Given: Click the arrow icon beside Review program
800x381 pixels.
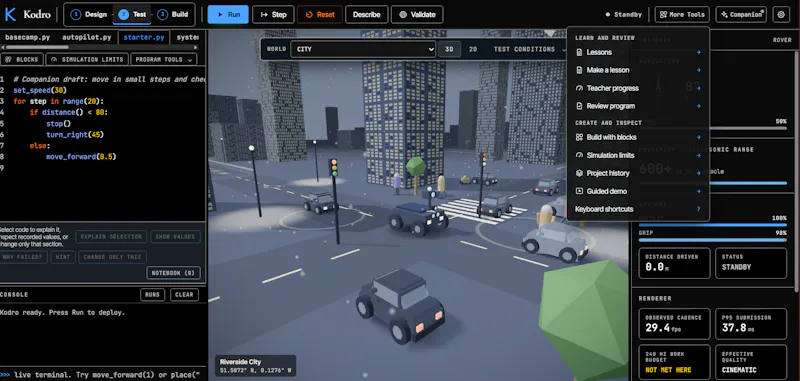Looking at the screenshot, I should point(698,106).
